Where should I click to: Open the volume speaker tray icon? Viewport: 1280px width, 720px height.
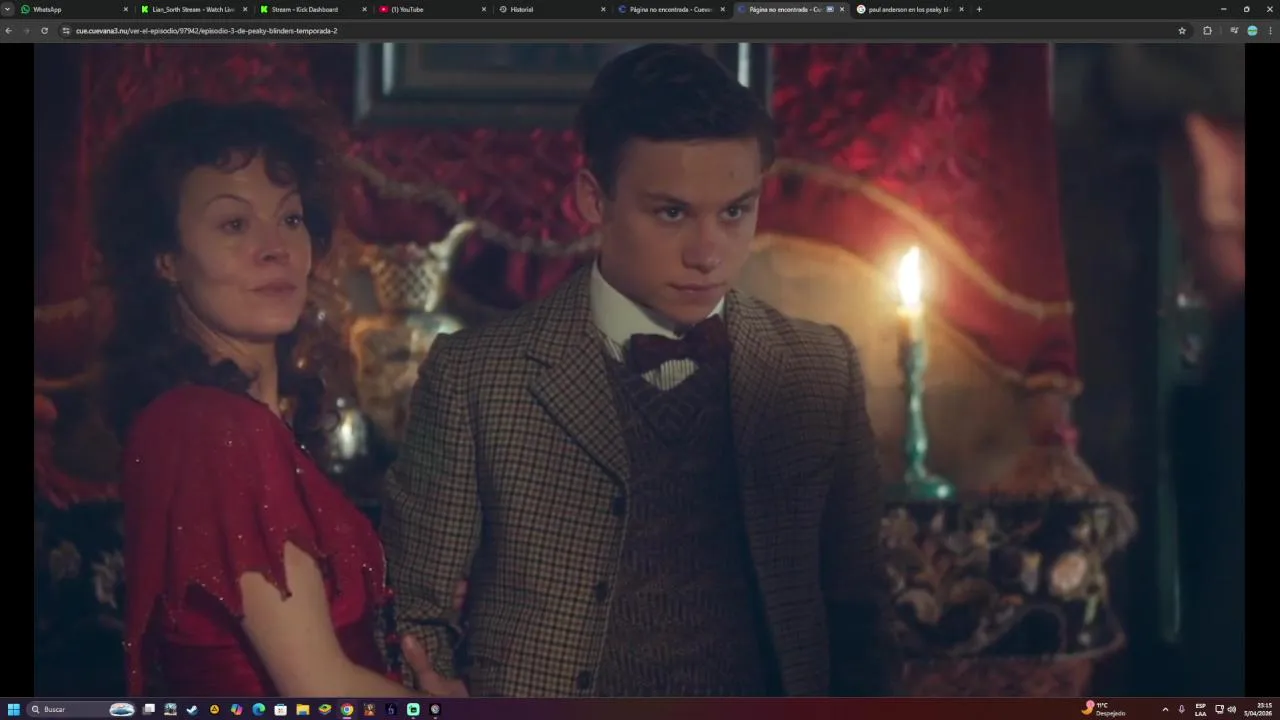(x=1231, y=709)
